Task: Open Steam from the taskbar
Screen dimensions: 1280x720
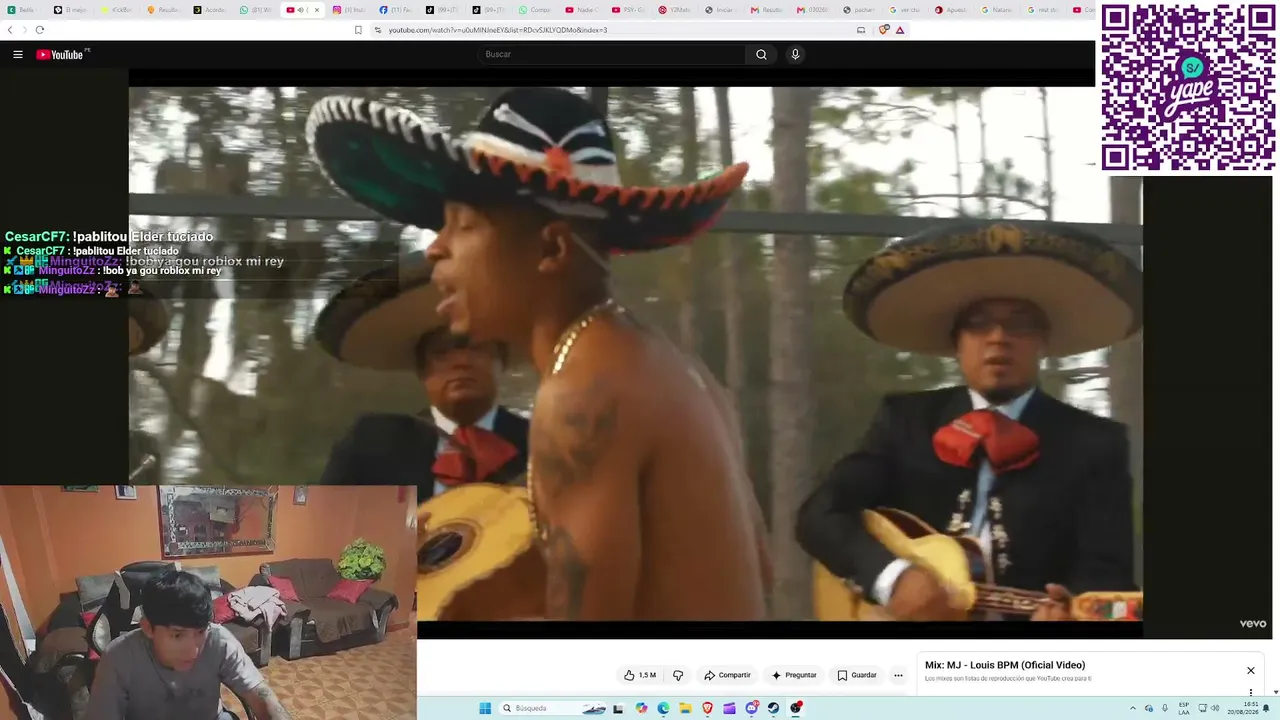Action: [774, 708]
